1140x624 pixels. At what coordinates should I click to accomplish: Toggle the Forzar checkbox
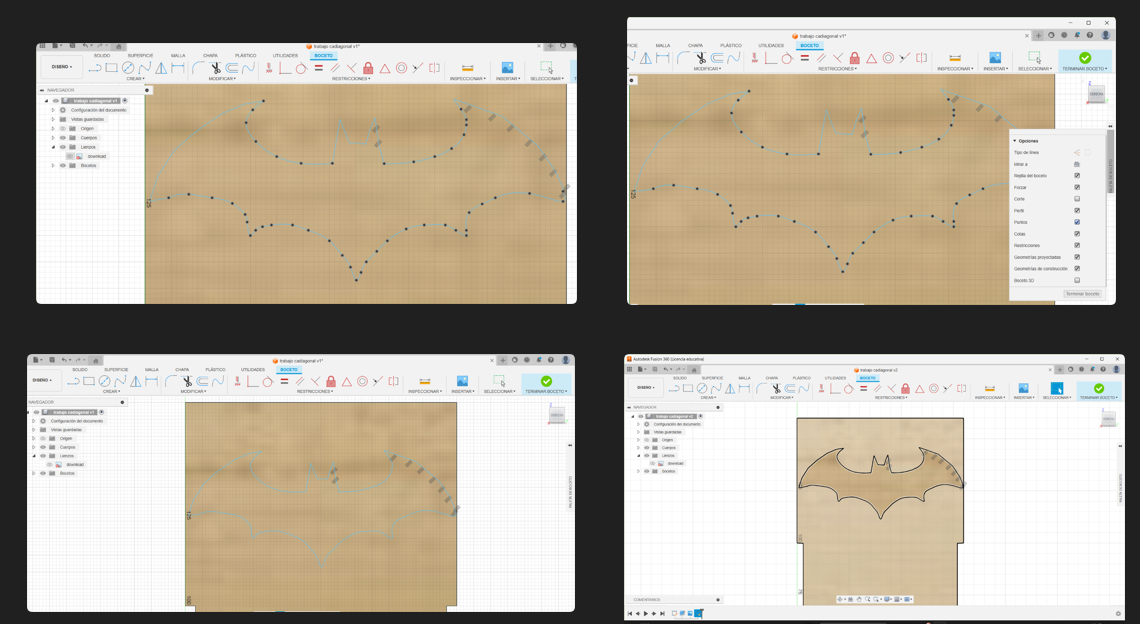coord(1077,187)
